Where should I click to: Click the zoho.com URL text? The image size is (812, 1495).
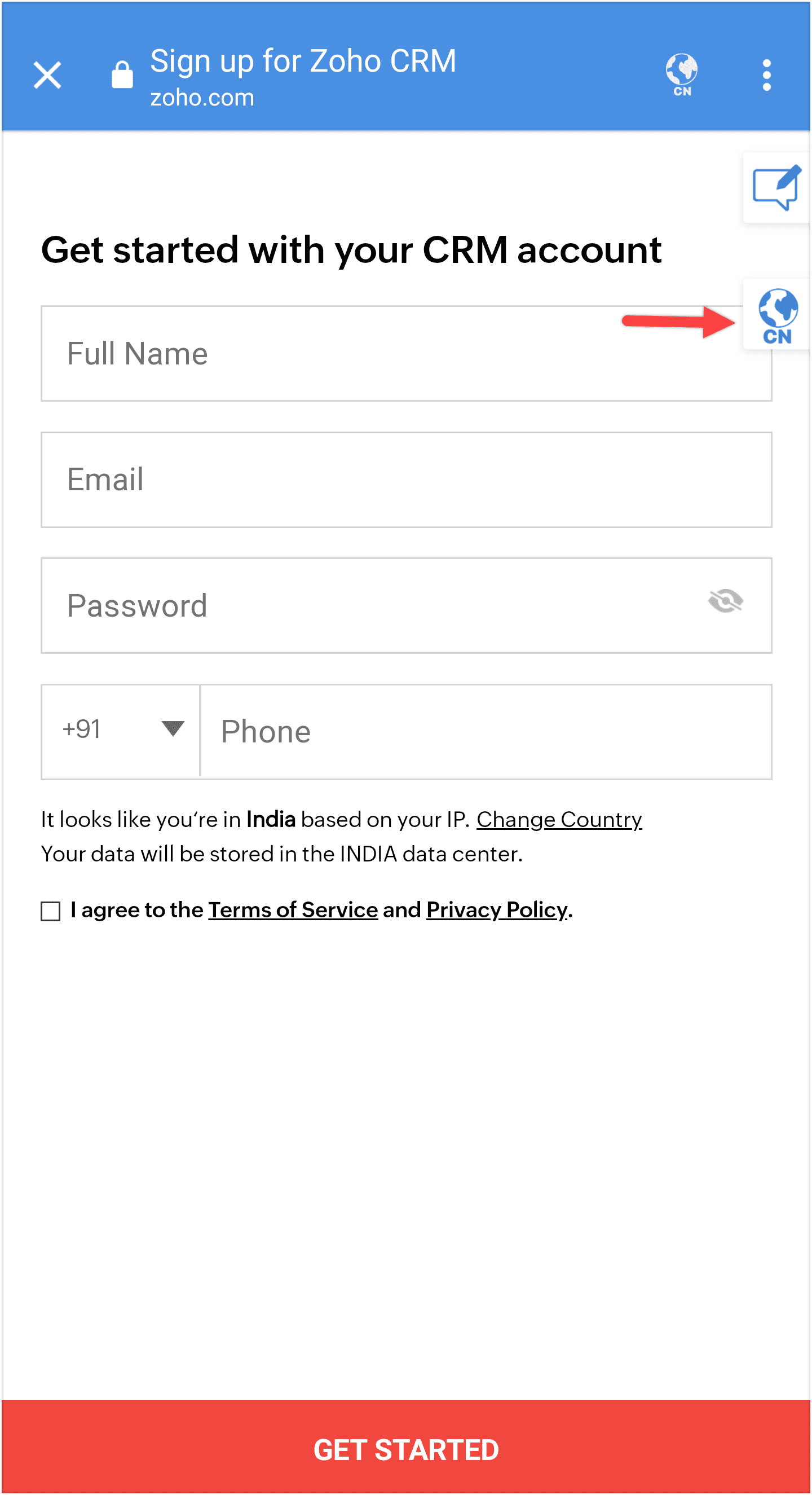click(x=202, y=98)
